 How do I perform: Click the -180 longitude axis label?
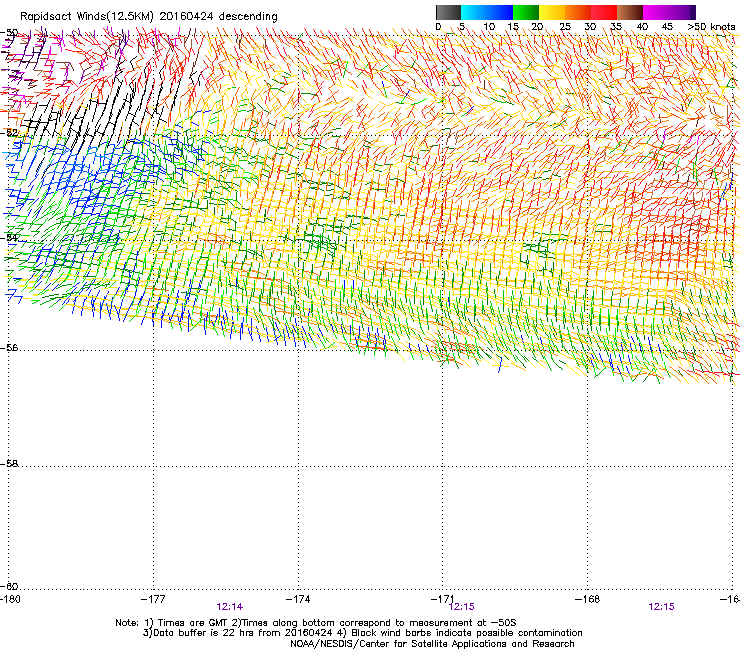point(10,599)
